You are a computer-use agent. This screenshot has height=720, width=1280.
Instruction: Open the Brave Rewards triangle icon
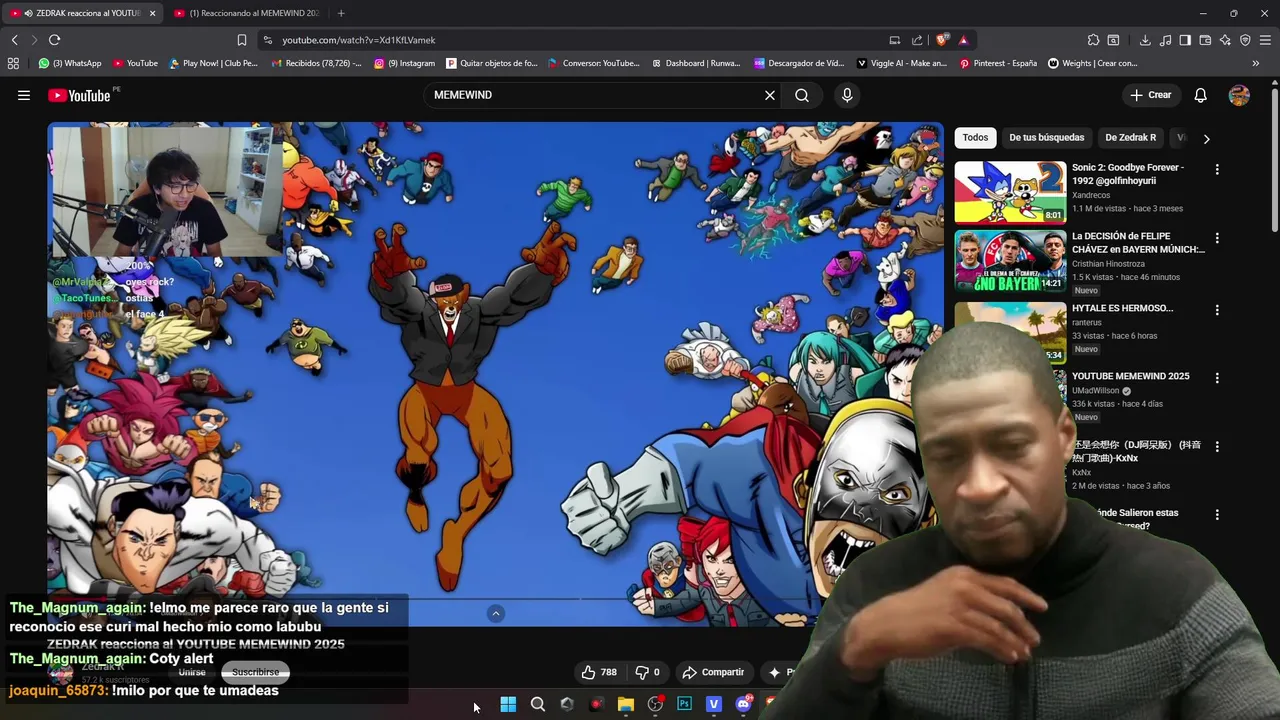pyautogui.click(x=963, y=40)
